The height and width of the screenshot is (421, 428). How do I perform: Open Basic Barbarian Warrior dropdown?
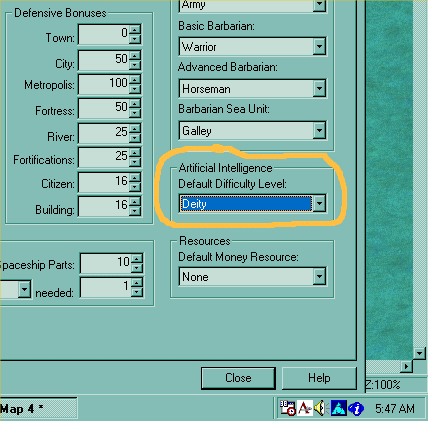[x=319, y=46]
